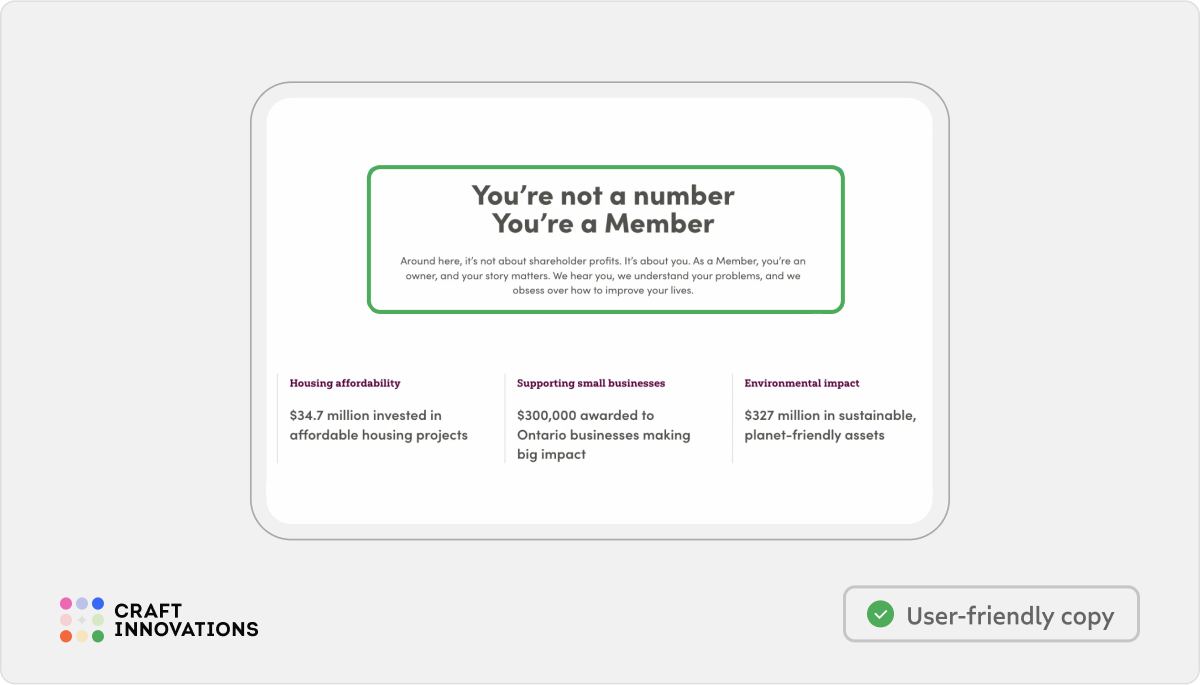Click the bright pink dot in Craft logo
This screenshot has width=1200, height=685.
click(x=66, y=604)
